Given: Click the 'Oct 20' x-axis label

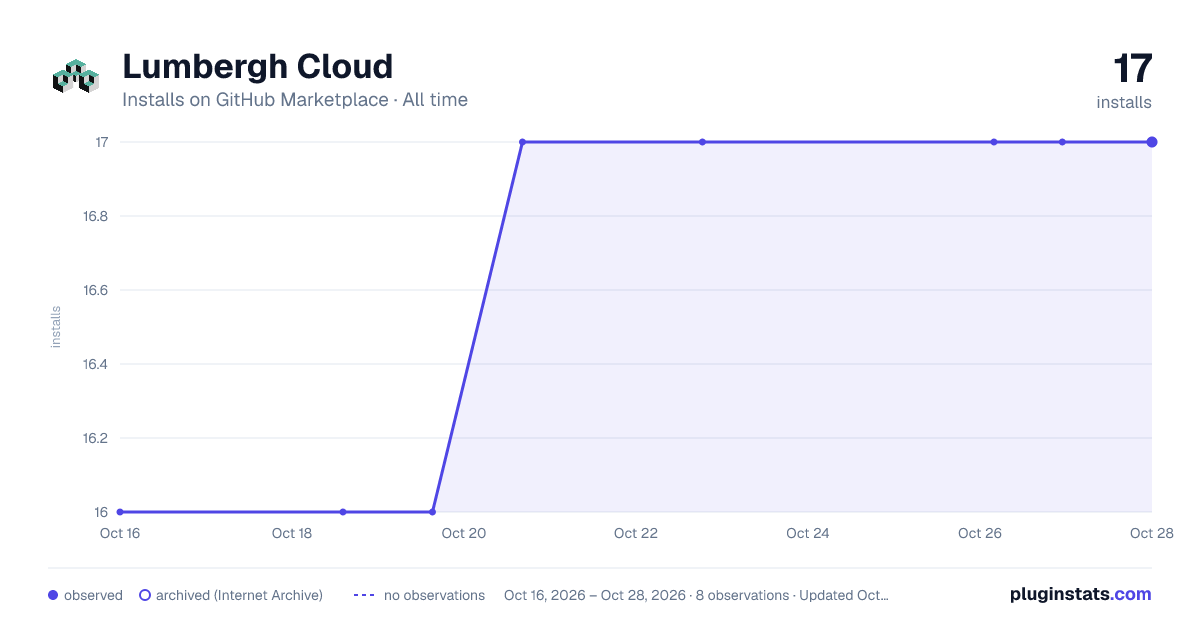Looking at the screenshot, I should [x=464, y=533].
